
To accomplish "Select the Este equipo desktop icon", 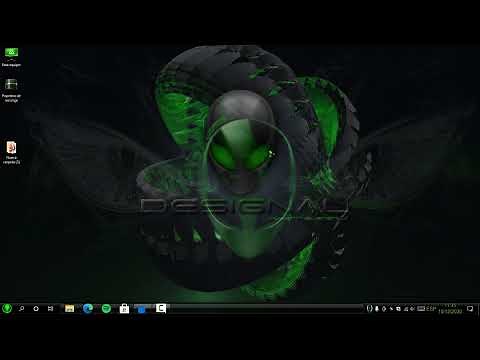I will (11, 57).
